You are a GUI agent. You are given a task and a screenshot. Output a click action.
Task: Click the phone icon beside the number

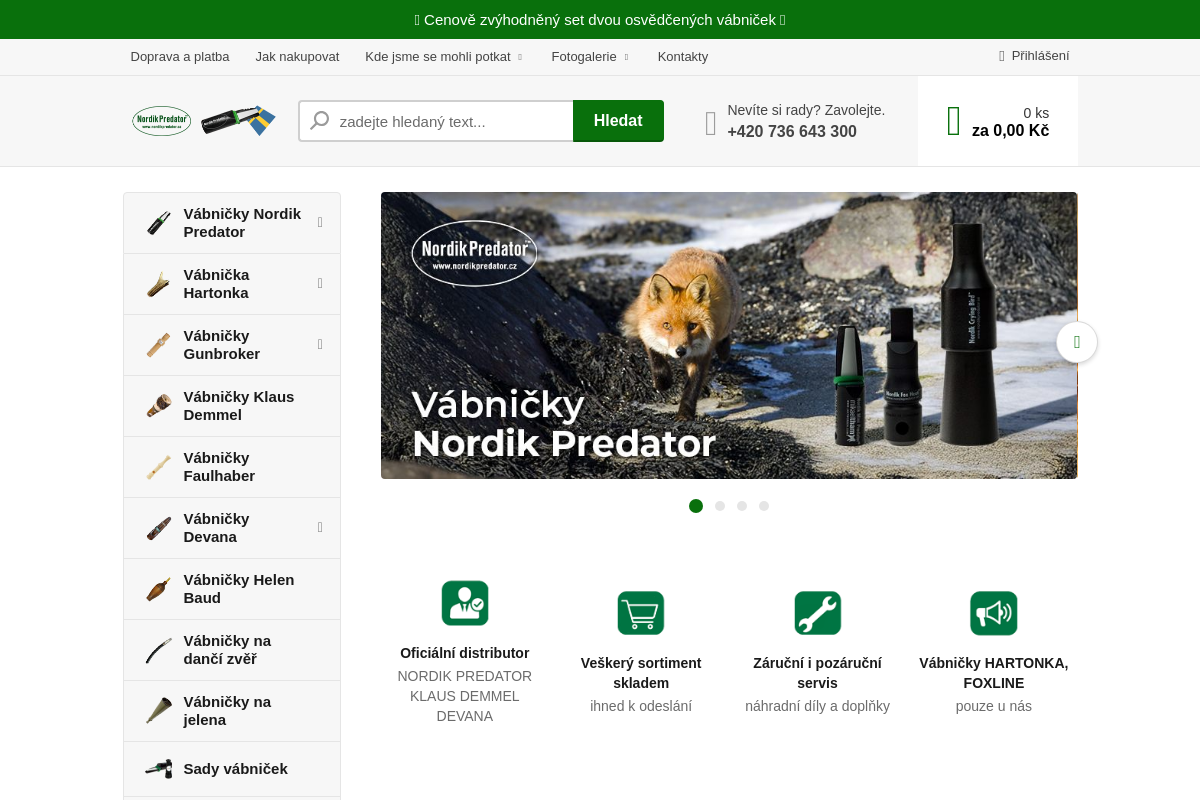coord(711,123)
